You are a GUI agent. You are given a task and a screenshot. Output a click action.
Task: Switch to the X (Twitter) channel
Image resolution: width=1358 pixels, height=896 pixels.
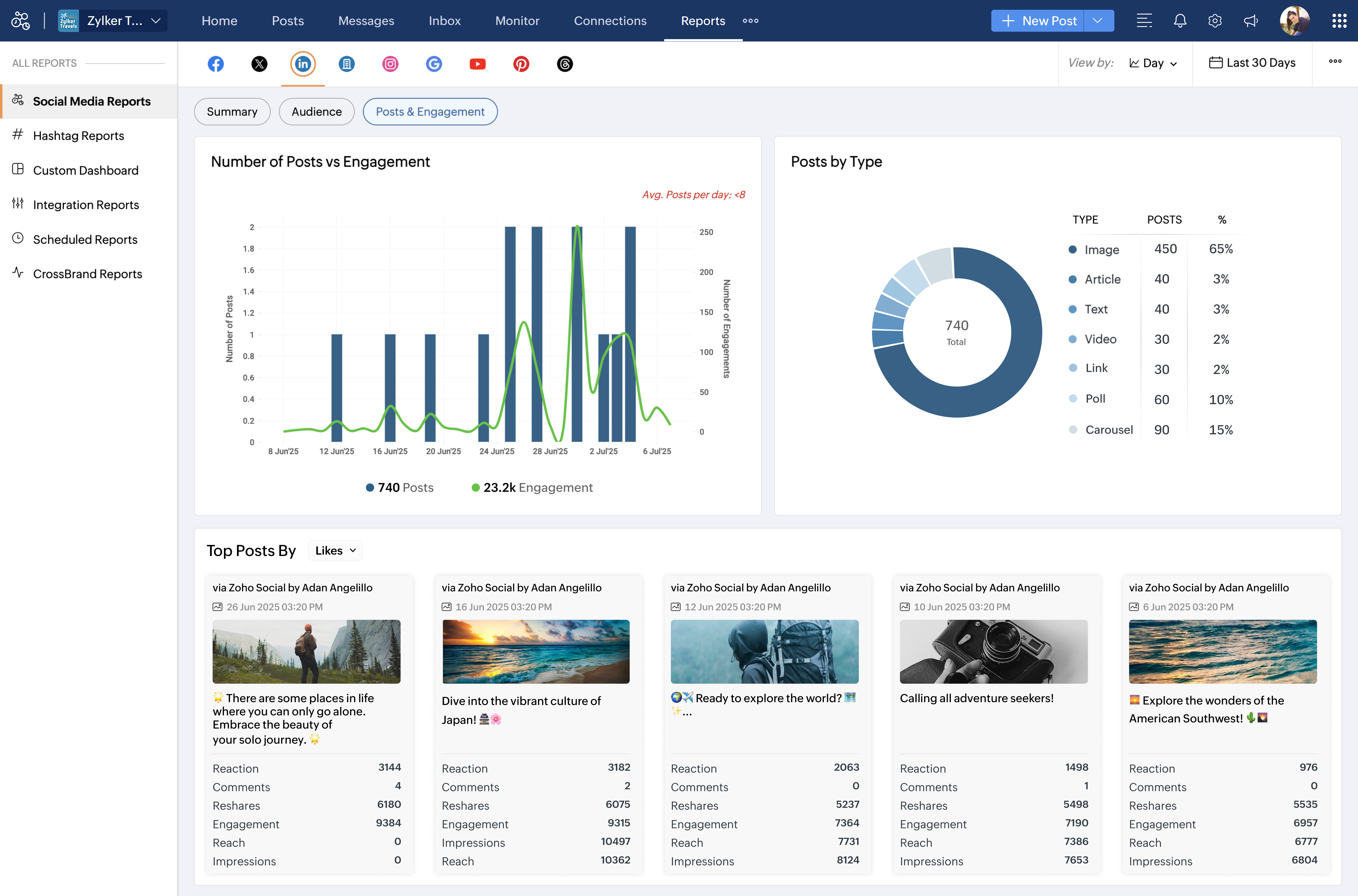[x=259, y=64]
